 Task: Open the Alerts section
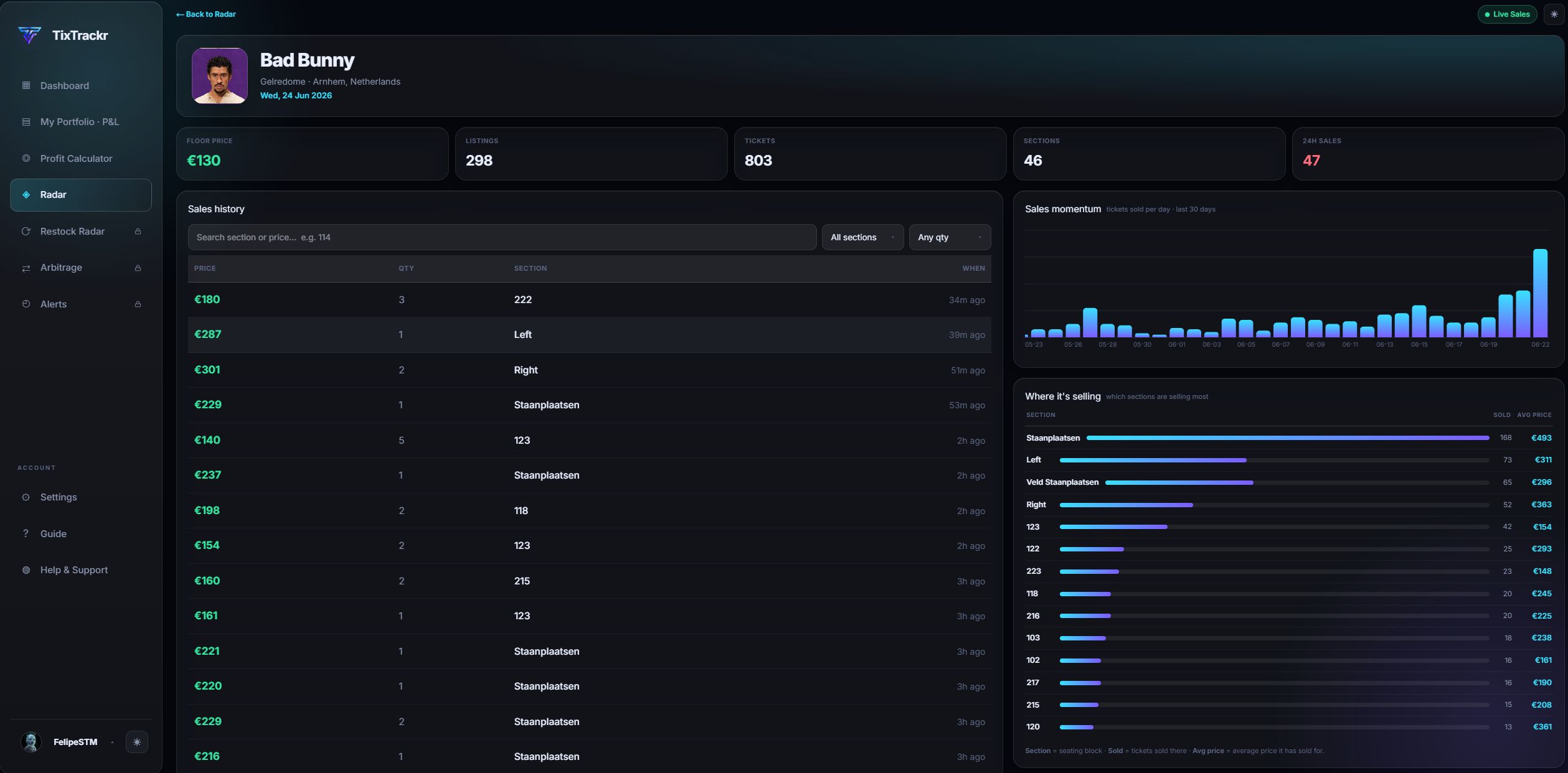coord(81,304)
